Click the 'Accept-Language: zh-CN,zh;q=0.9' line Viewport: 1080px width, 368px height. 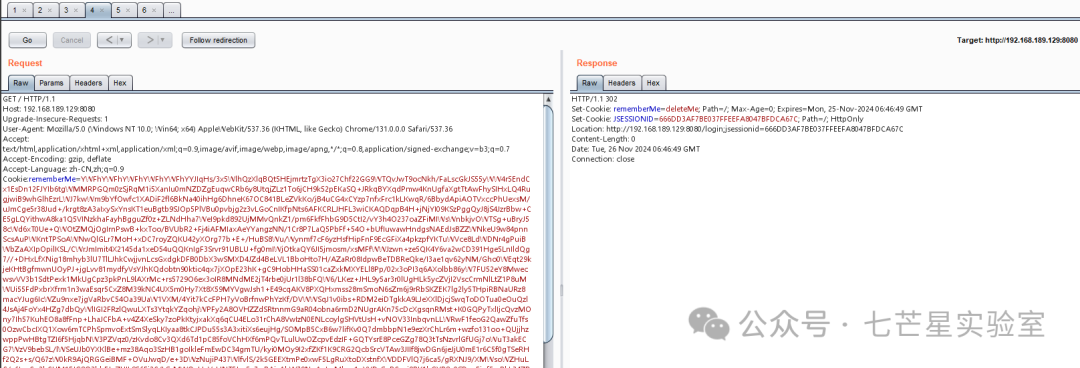click(63, 168)
